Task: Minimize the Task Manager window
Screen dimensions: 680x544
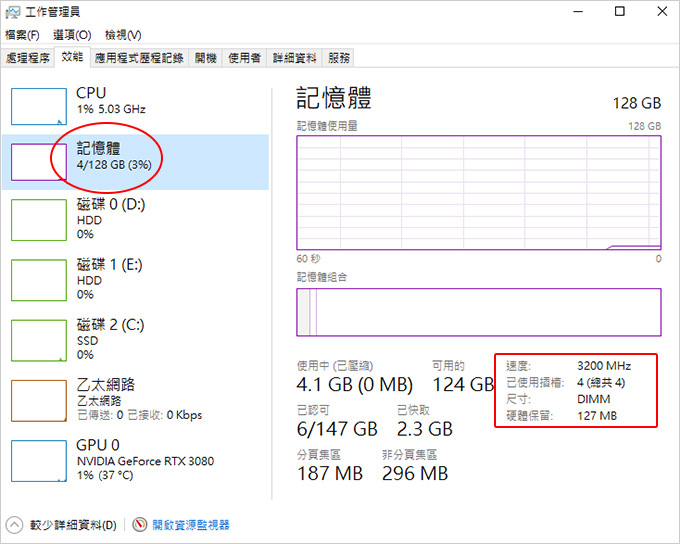Action: (x=578, y=12)
